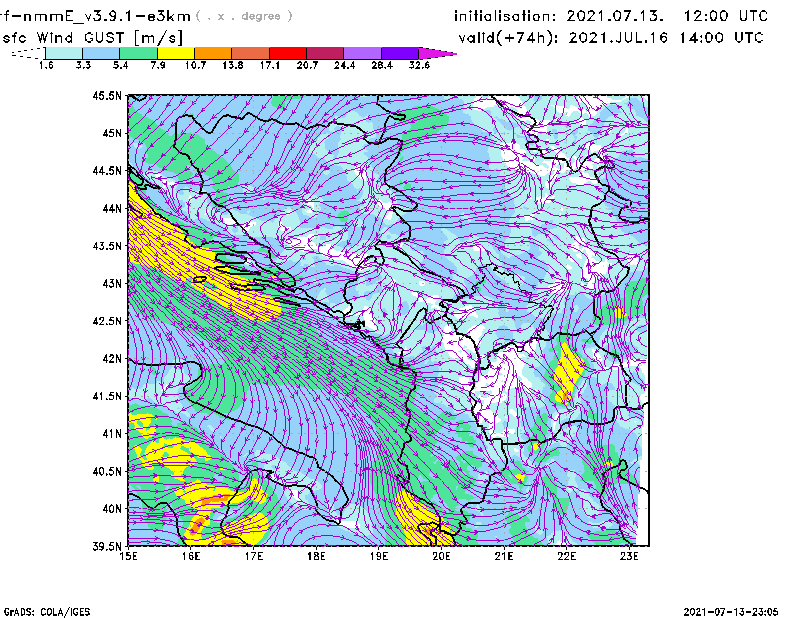
Task: Click the legend value 10.7
Action: [195, 65]
